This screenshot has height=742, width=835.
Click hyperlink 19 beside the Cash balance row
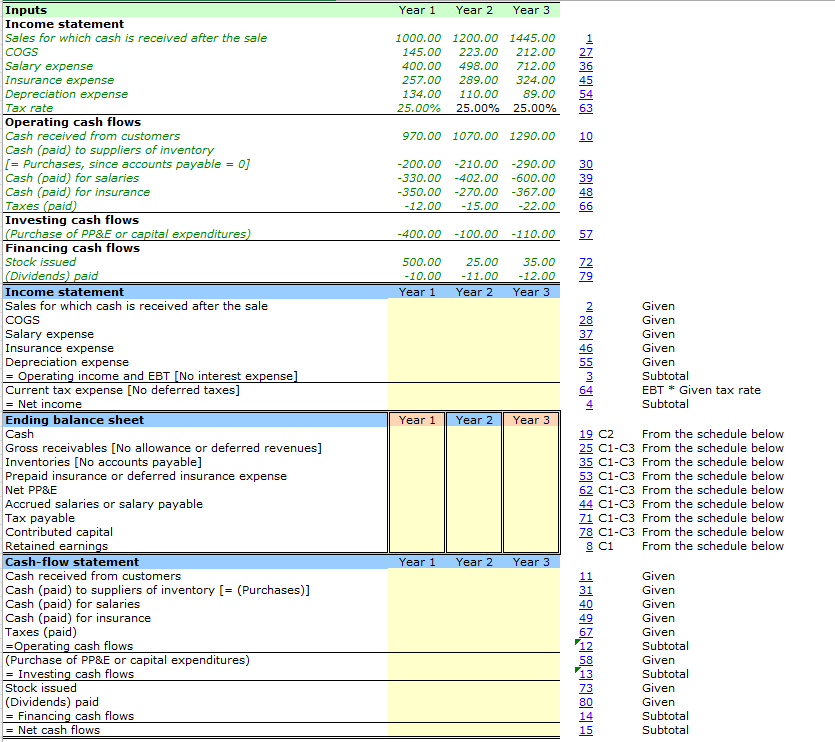[586, 434]
